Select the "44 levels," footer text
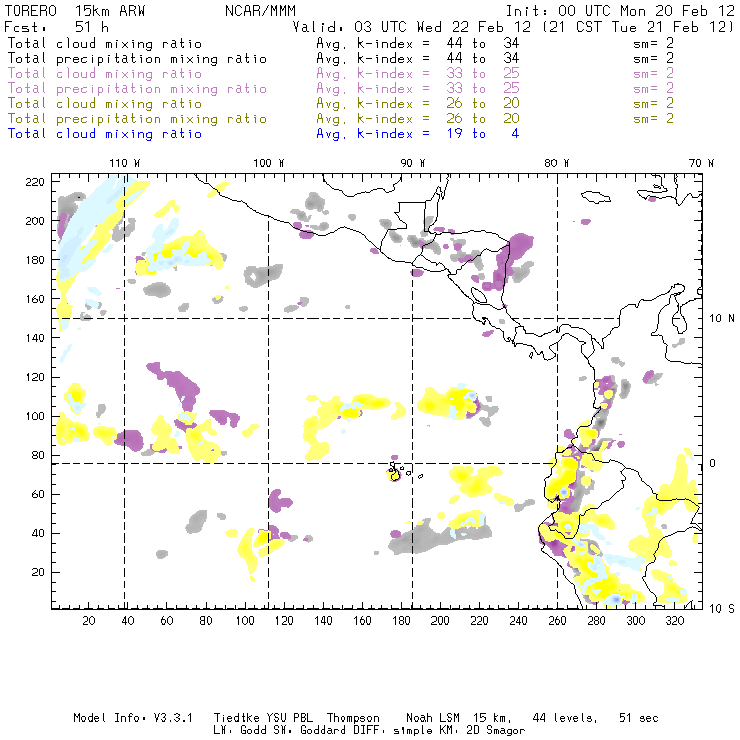Image resolution: width=740 pixels, height=740 pixels. coord(565,718)
